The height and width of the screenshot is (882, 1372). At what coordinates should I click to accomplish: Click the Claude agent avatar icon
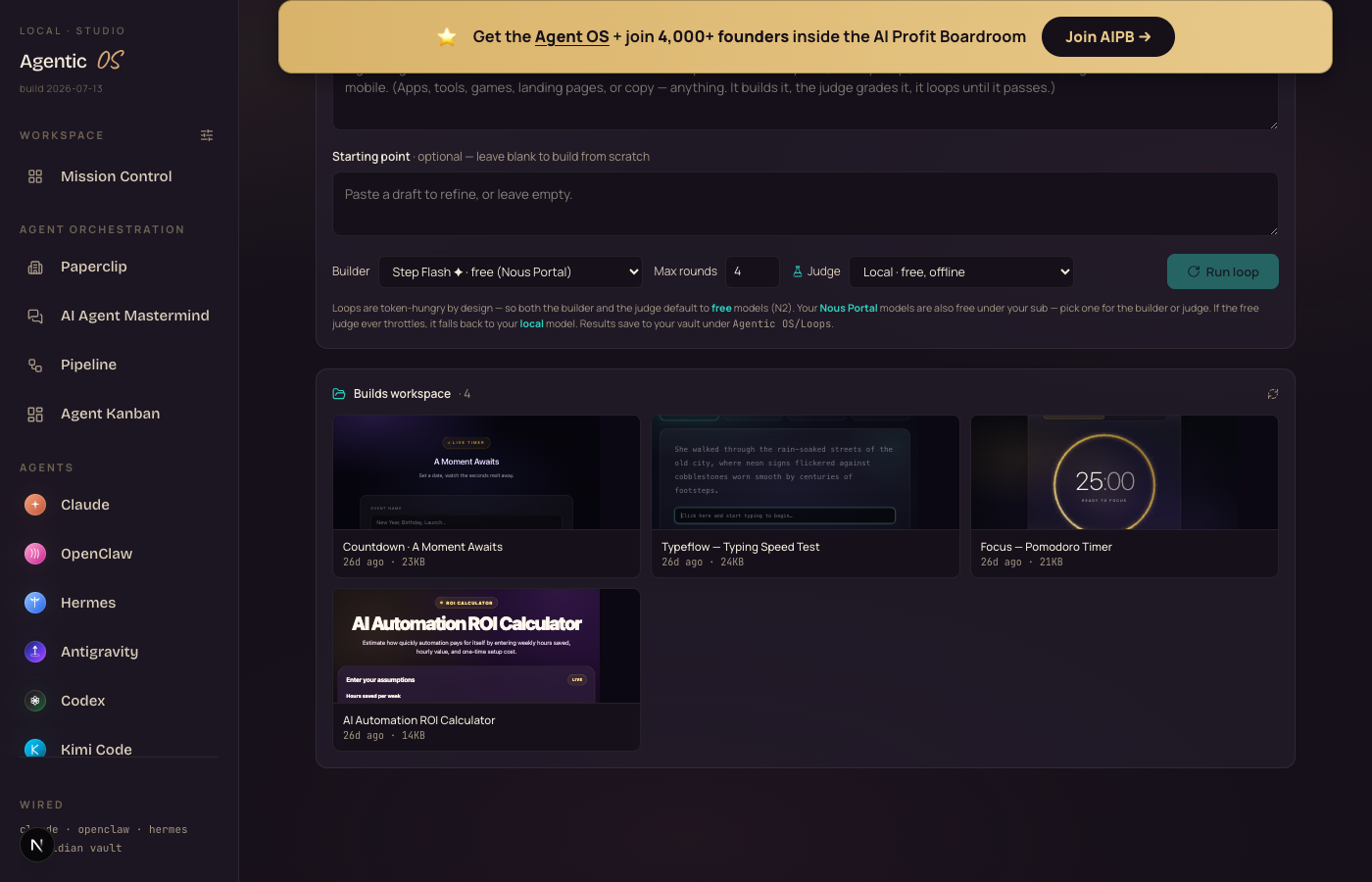[x=35, y=505]
